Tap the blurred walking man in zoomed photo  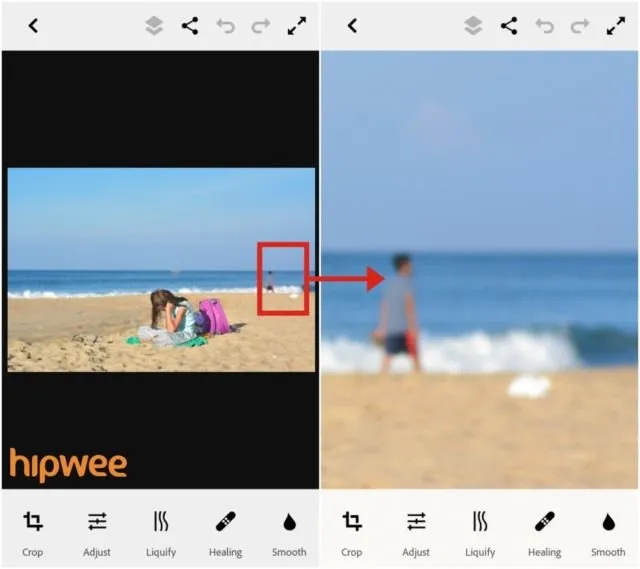(397, 312)
